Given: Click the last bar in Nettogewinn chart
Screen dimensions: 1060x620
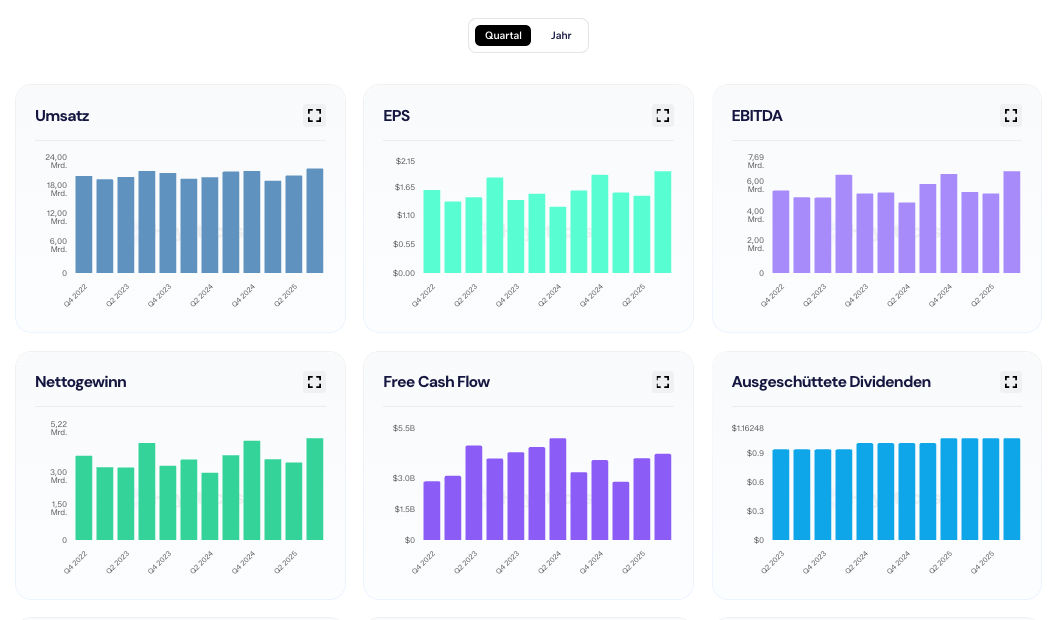Looking at the screenshot, I should (x=315, y=490).
